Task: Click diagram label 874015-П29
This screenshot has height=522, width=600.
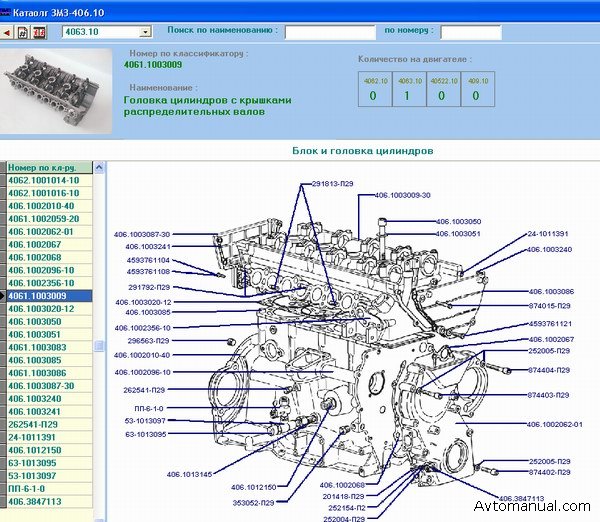Action: pos(549,306)
